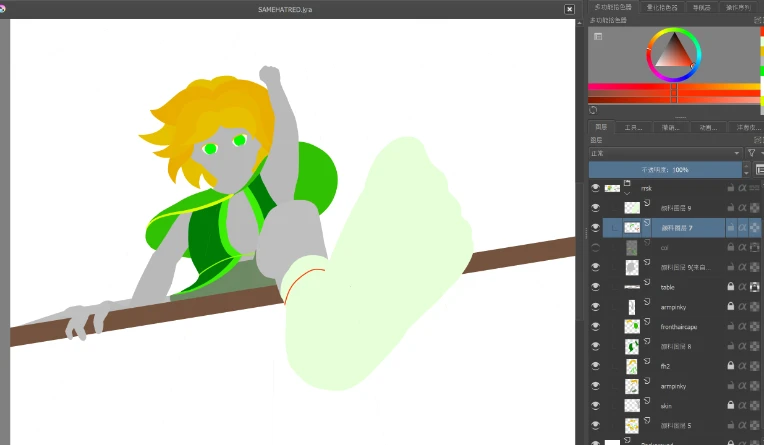Switch to the 操作序列 tab
Viewport: 764px width, 445px height.
pos(739,7)
